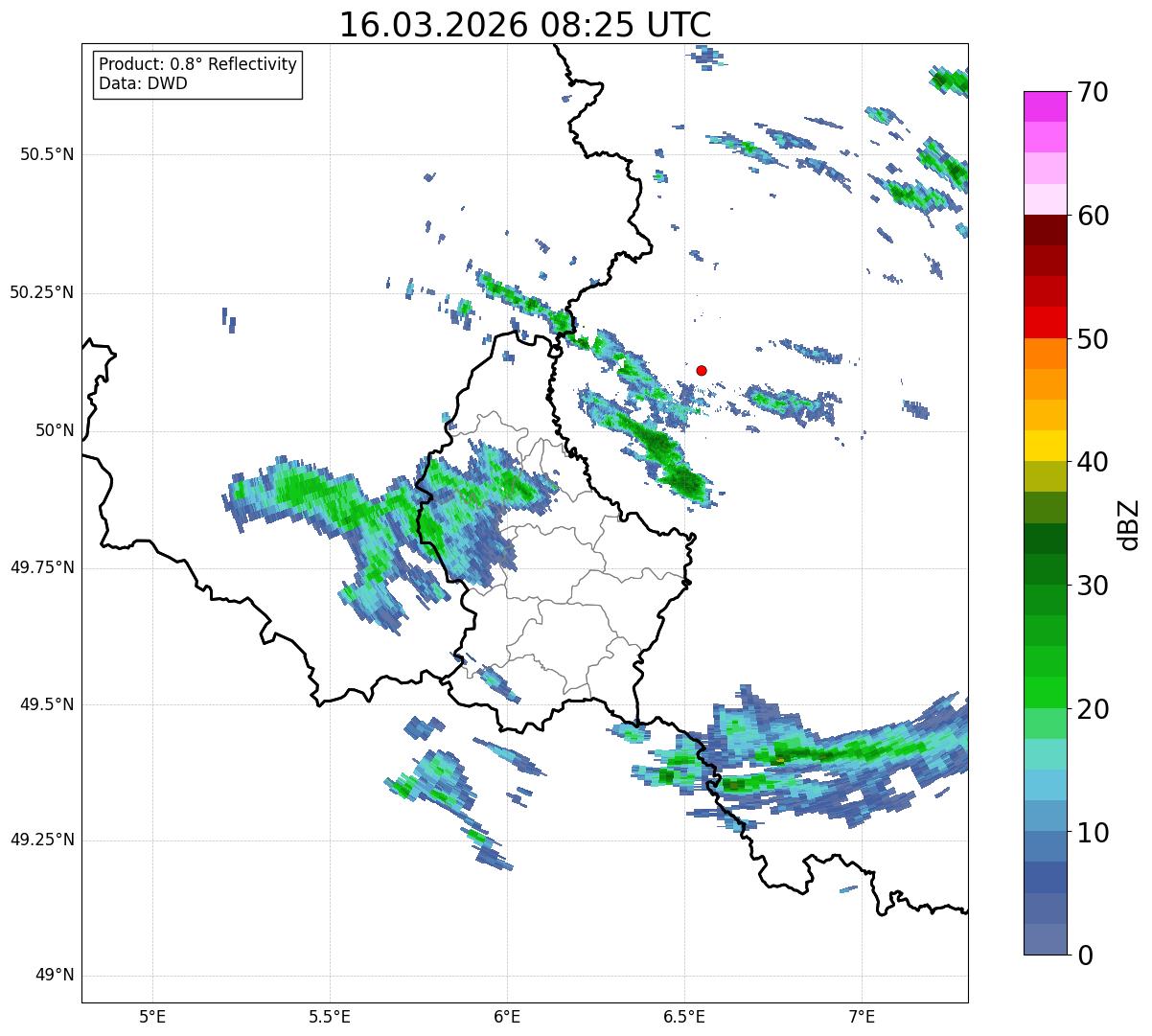1152x1036 pixels.
Task: Click the '6°E' longitude label
Action: [507, 1016]
